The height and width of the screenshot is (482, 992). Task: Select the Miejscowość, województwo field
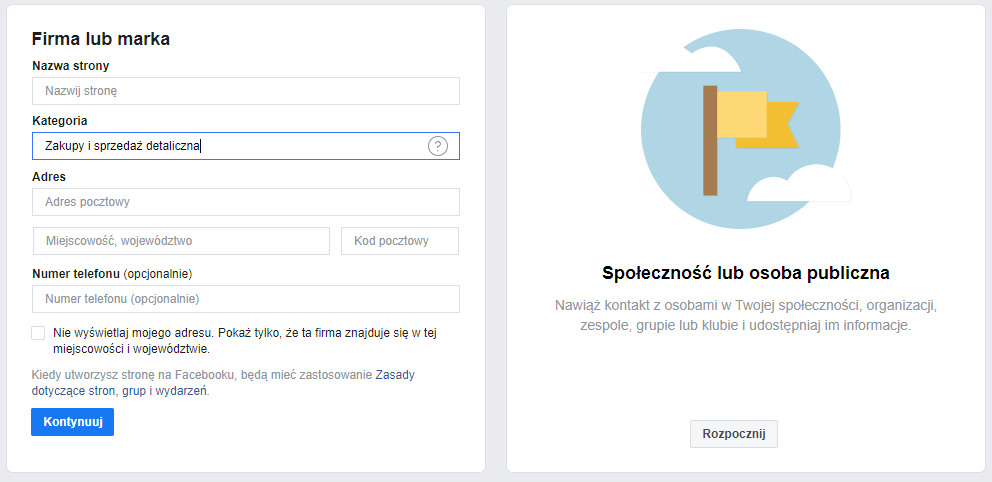point(182,241)
